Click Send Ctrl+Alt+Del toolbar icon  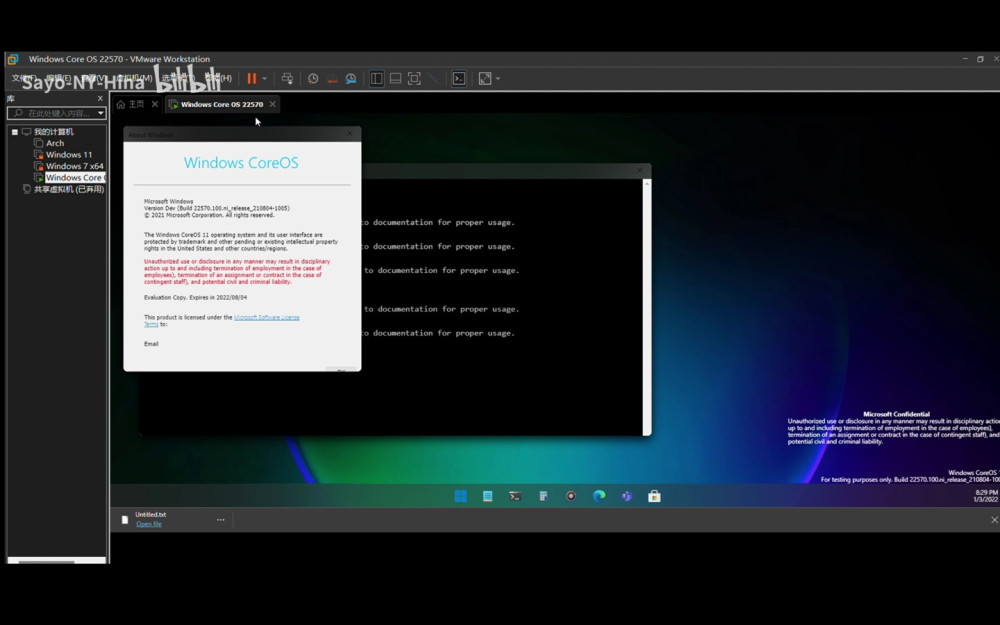(287, 79)
